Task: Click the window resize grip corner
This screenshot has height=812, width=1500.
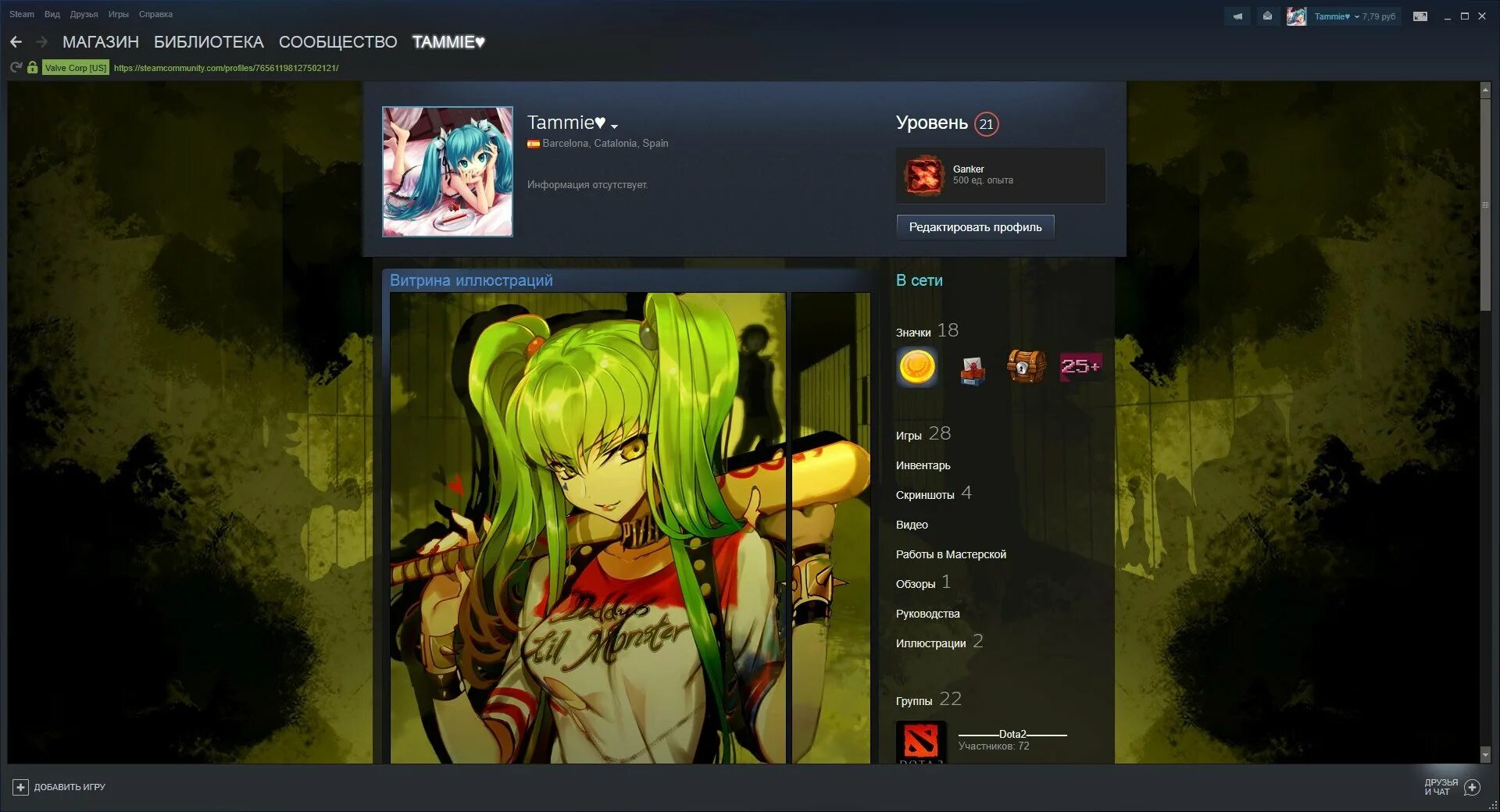Action: point(1493,805)
